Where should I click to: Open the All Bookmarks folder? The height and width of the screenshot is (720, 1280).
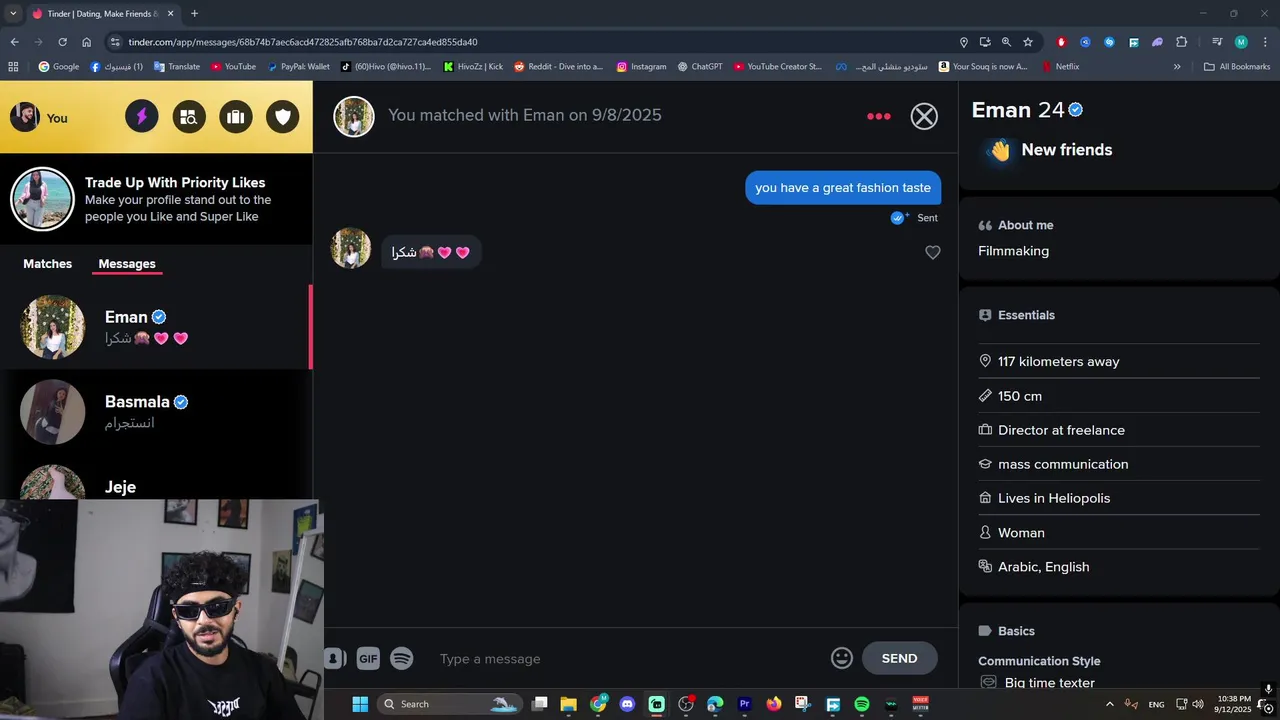click(x=1237, y=67)
